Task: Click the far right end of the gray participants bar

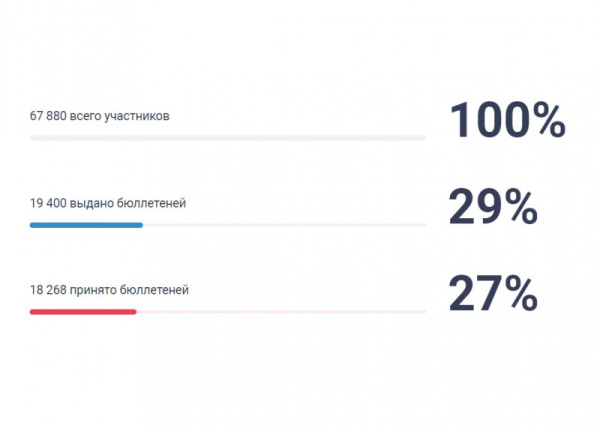Action: pyautogui.click(x=423, y=137)
